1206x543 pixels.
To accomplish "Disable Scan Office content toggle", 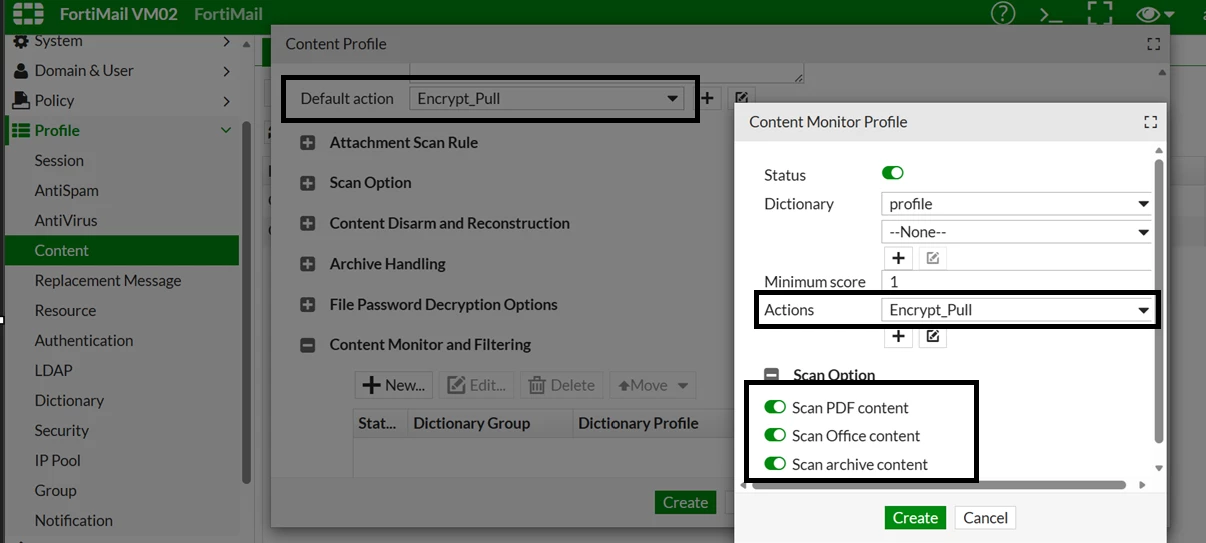I will pos(775,435).
